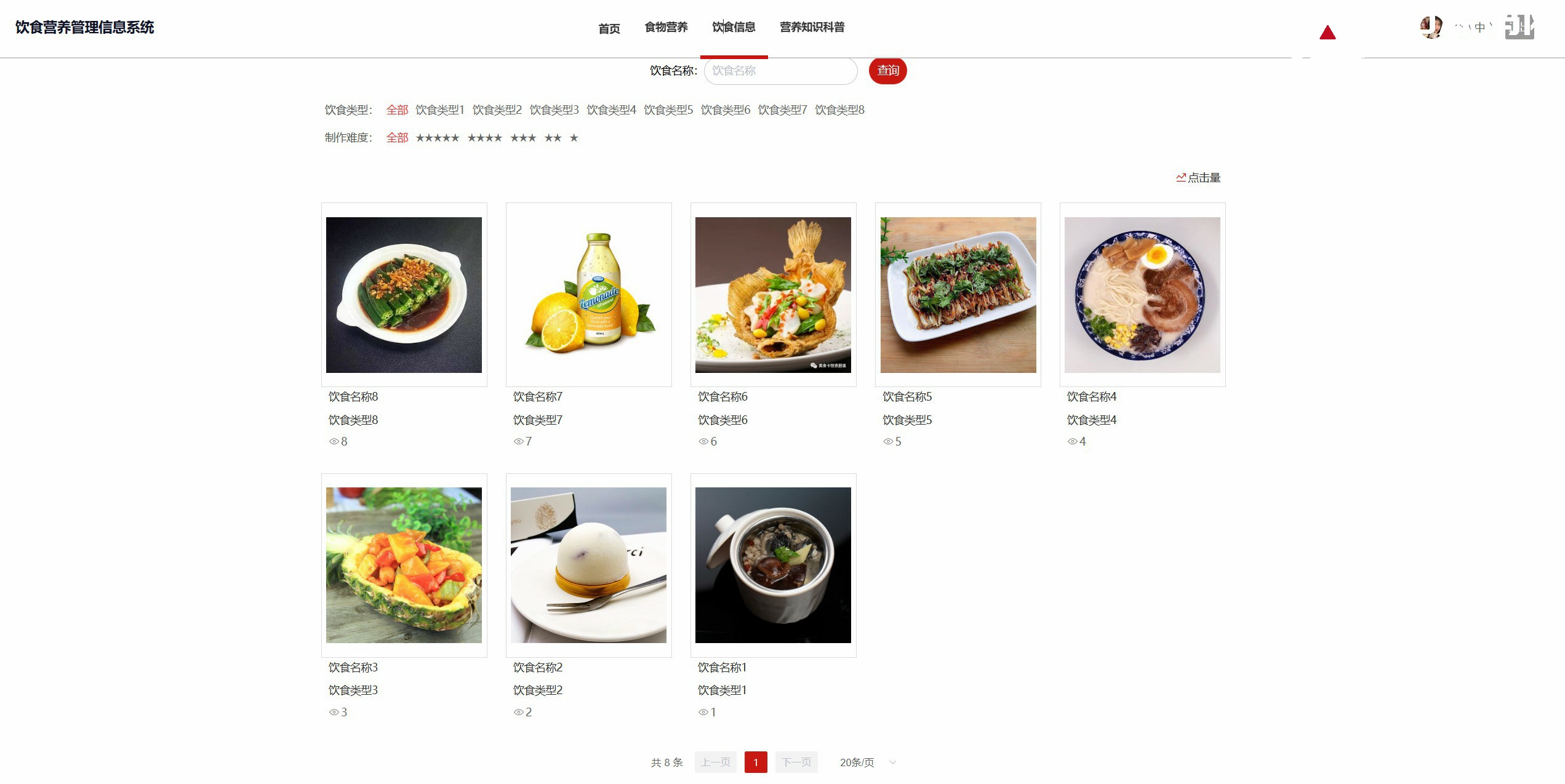Select 饮食类型3 filter
1565x784 pixels.
(554, 110)
